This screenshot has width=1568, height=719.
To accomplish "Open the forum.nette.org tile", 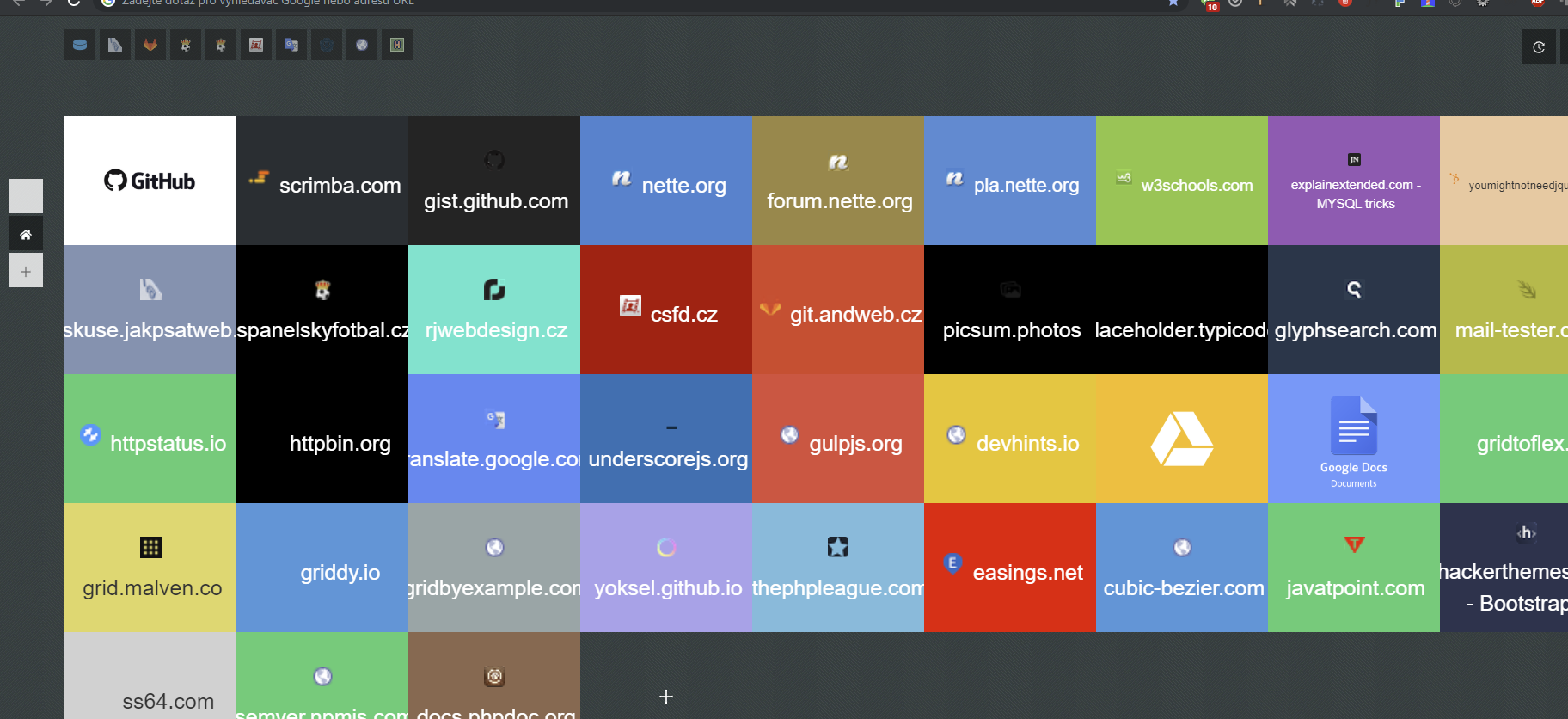I will click(x=838, y=181).
